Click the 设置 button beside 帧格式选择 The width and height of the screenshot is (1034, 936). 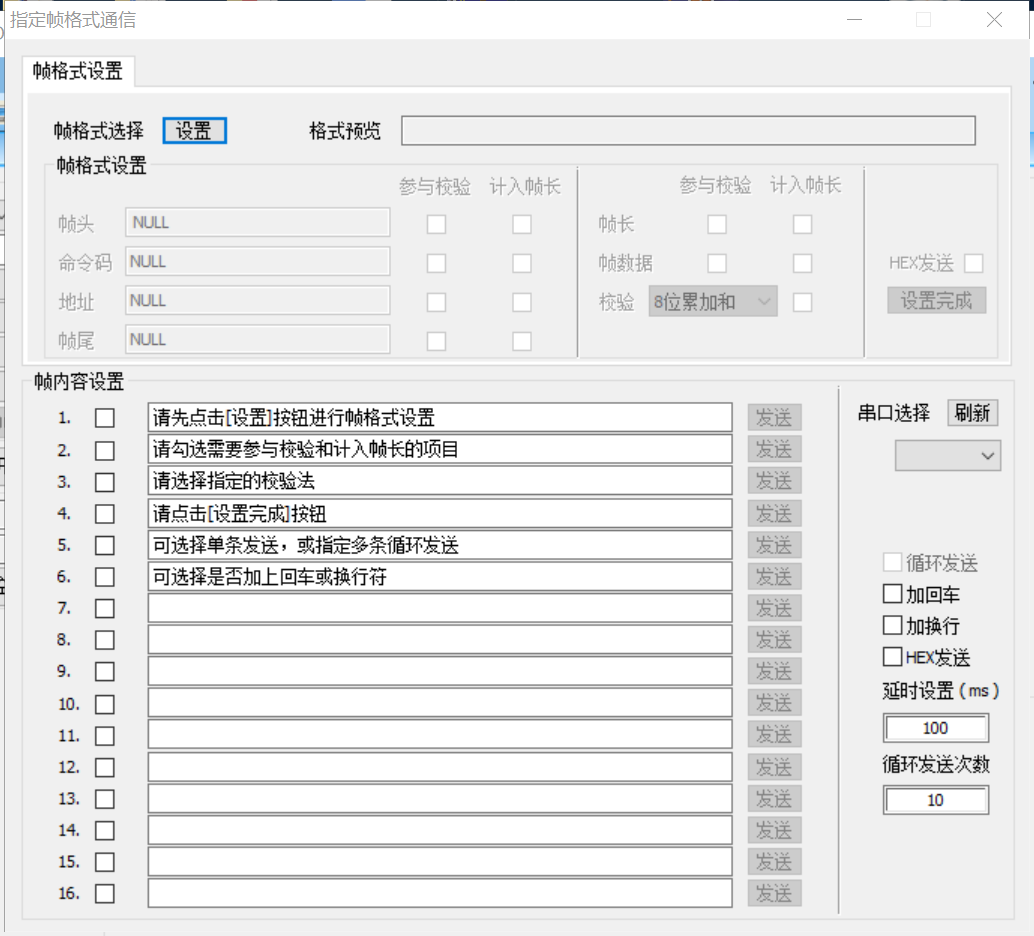tap(195, 131)
